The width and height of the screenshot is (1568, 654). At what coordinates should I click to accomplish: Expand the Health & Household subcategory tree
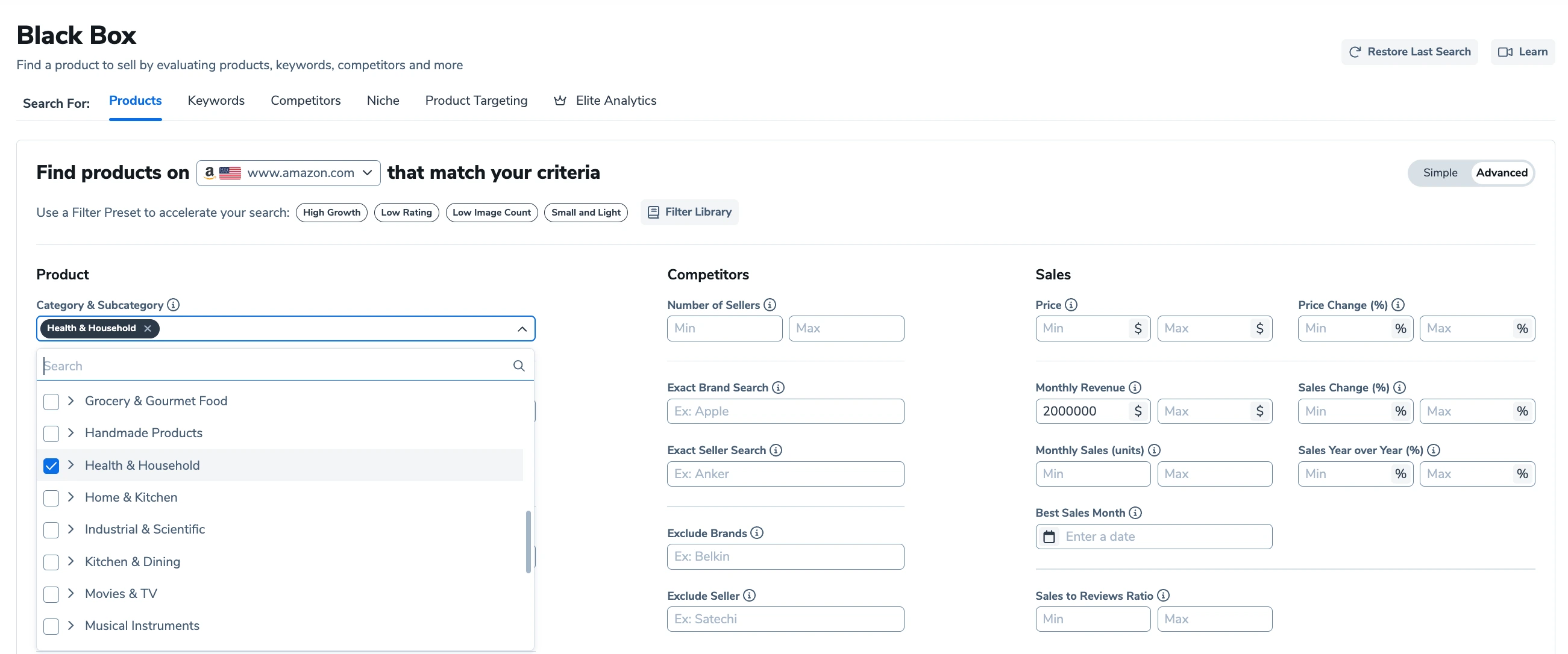click(71, 464)
